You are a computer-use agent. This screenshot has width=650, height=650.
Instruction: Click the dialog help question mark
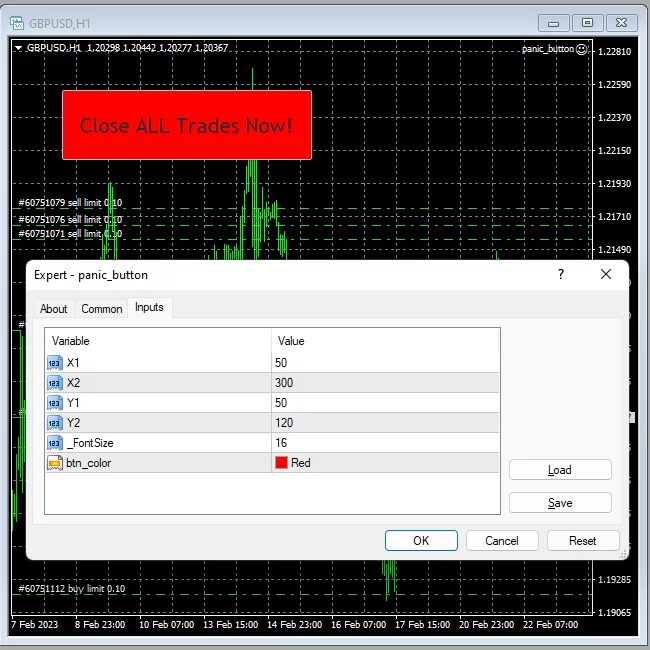561,274
